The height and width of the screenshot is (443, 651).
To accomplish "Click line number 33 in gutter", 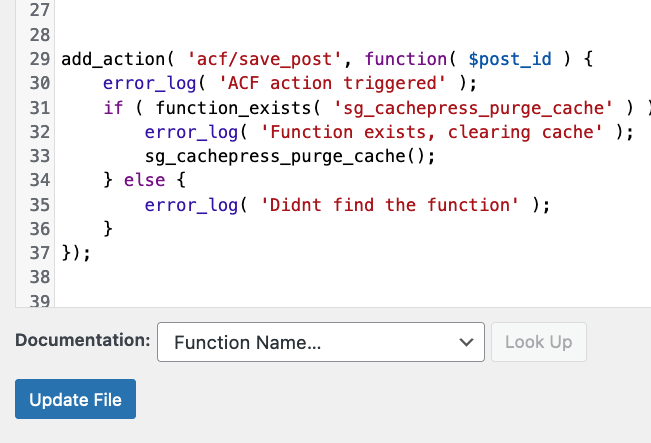I will click(x=40, y=157).
